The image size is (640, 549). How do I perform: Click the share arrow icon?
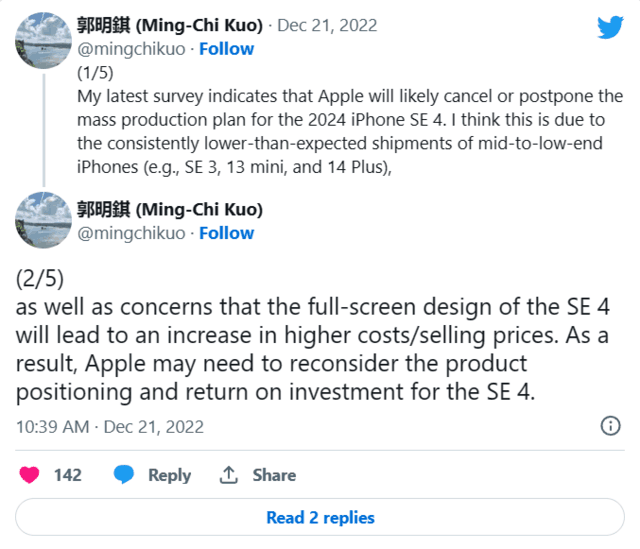[228, 475]
